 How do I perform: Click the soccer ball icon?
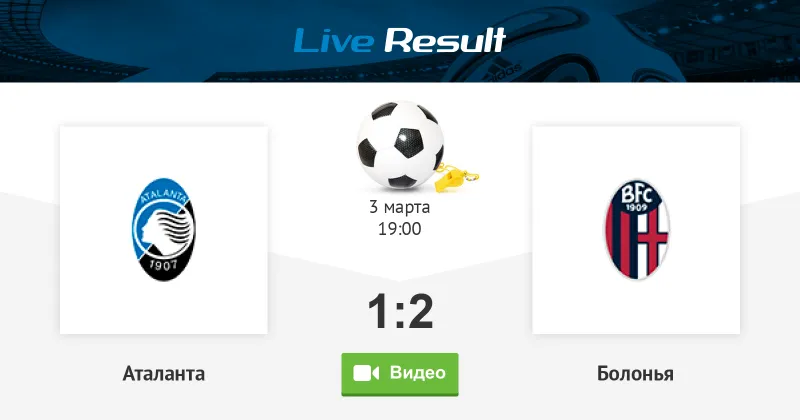click(400, 144)
